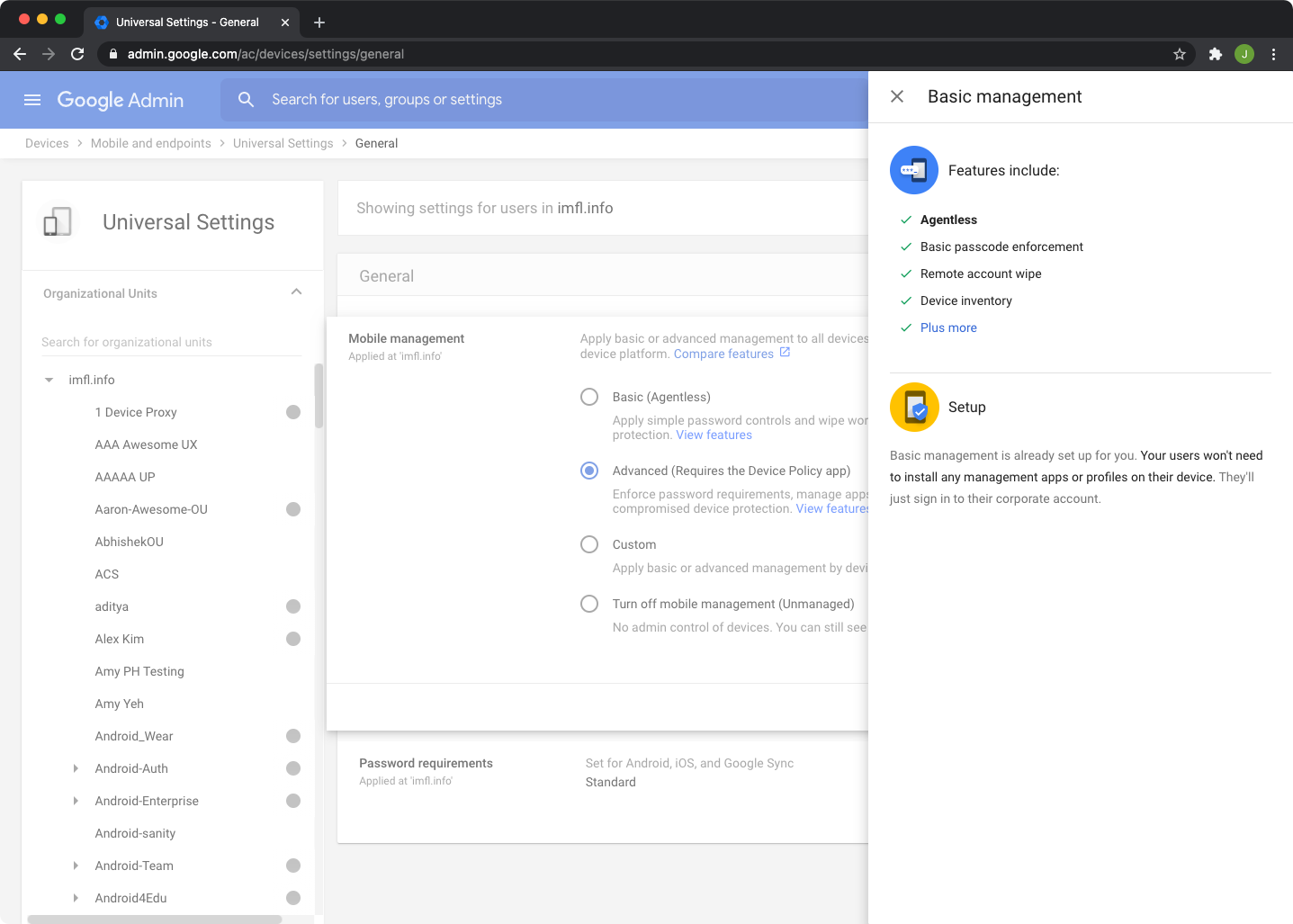Select the Android-sanity unit
This screenshot has height=924, width=1293.
135,833
